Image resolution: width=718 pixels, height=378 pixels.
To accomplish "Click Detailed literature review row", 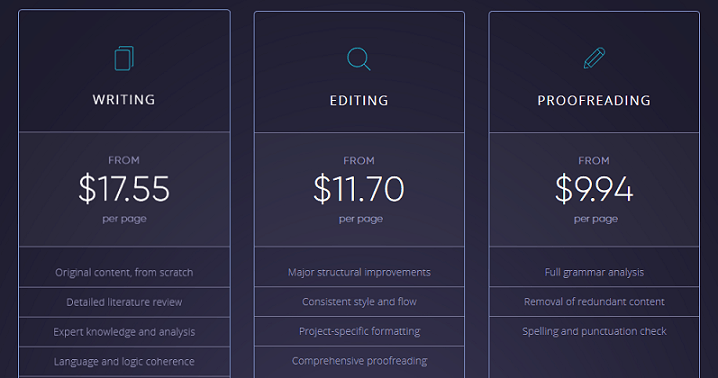I will point(124,302).
